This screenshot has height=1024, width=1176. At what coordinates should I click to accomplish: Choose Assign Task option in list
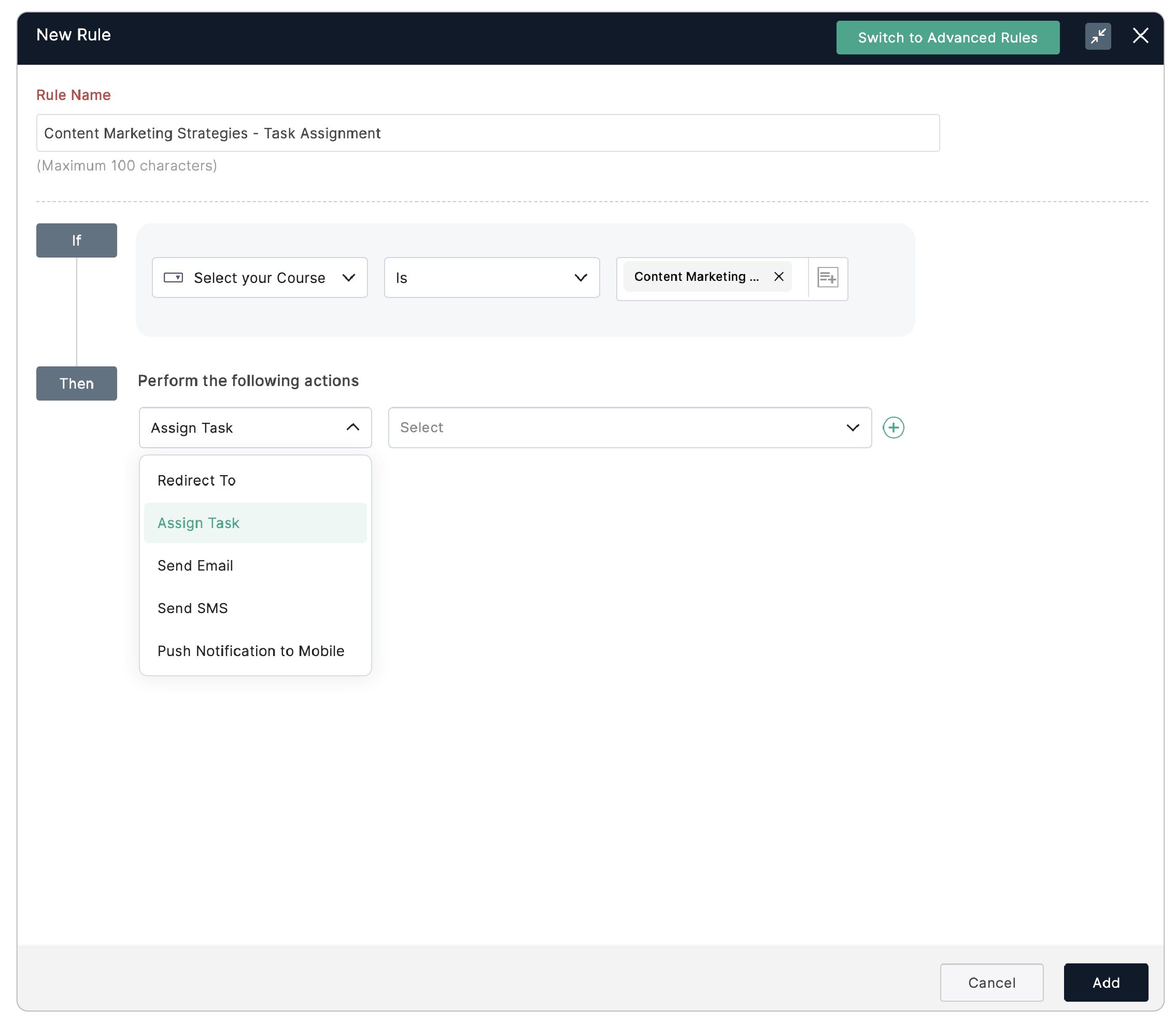(x=199, y=523)
